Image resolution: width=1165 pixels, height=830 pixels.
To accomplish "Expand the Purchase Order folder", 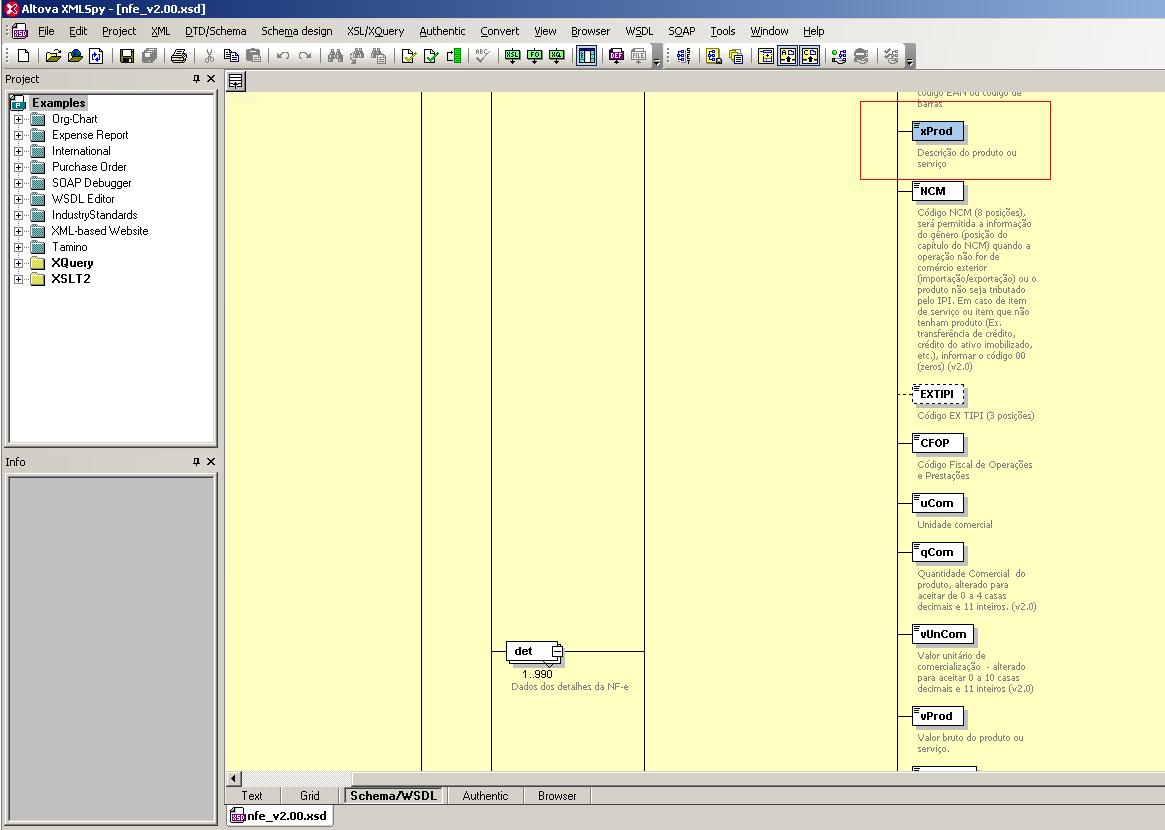I will 18,167.
